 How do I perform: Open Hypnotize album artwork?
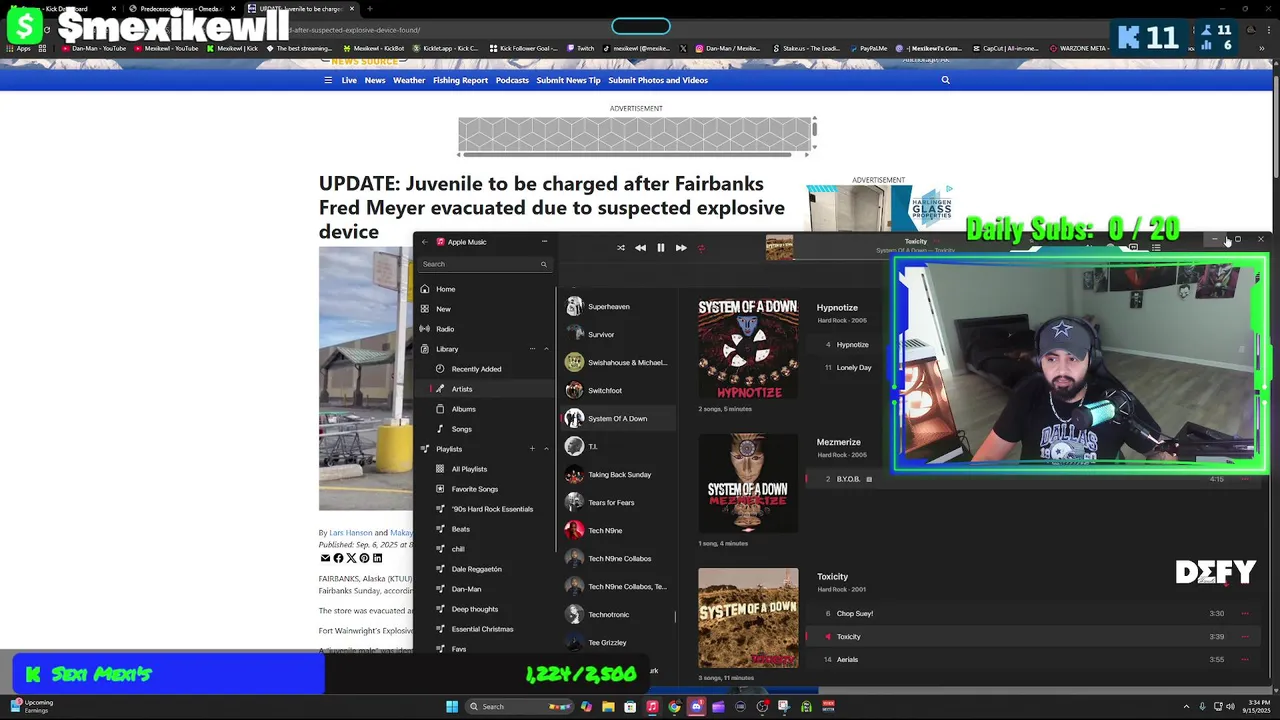coord(748,348)
